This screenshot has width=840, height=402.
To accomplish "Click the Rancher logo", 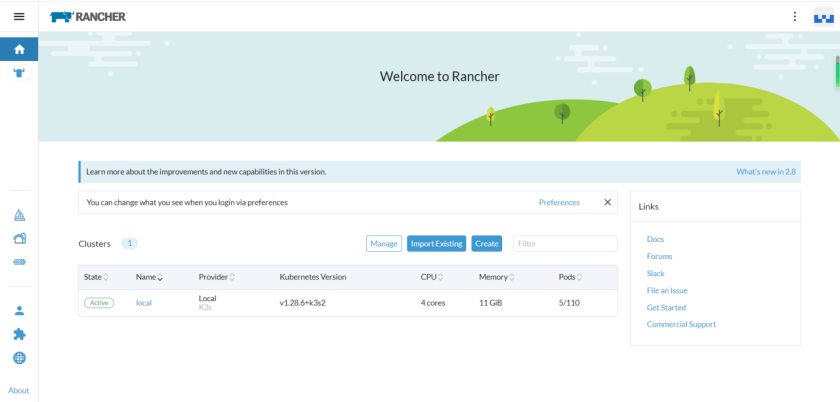I will point(88,17).
